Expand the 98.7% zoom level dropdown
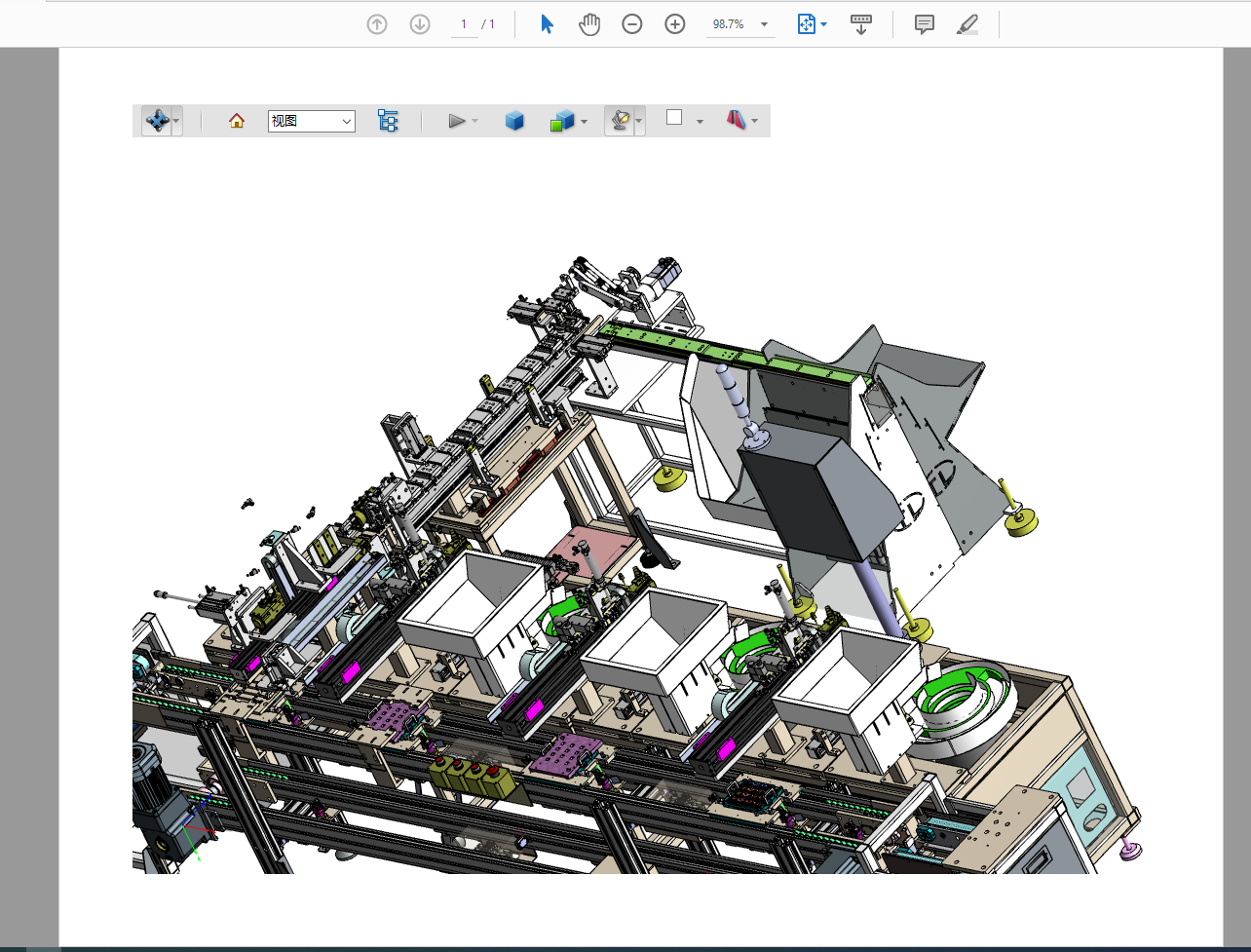Image resolution: width=1251 pixels, height=952 pixels. pos(764,24)
